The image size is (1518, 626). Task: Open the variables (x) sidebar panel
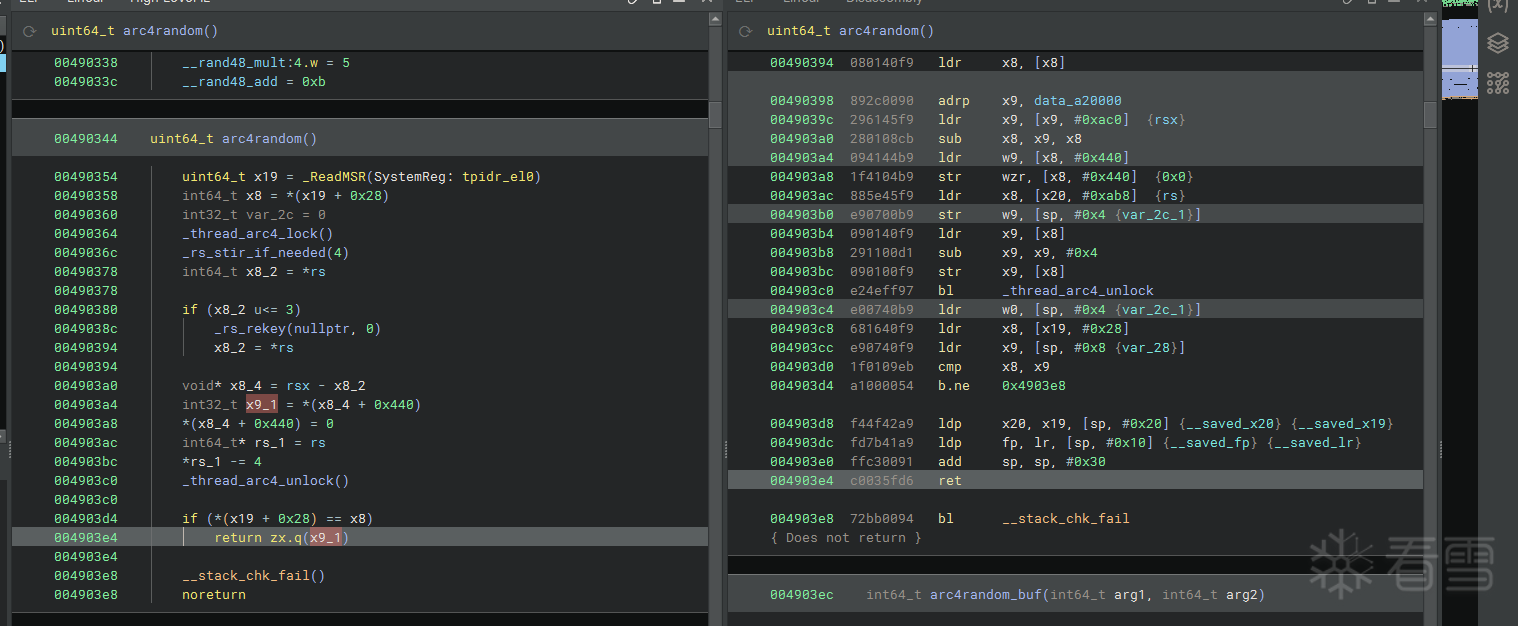coord(1497,6)
